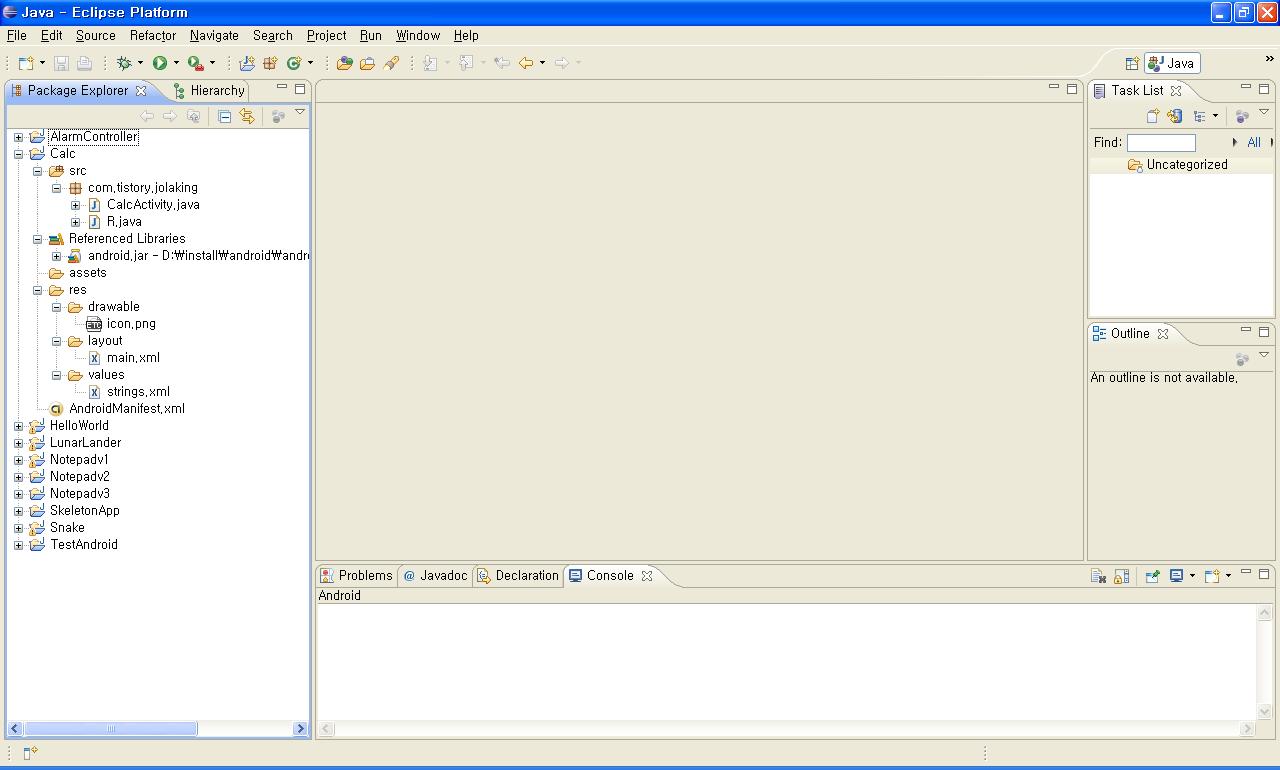Click the Open Perspective icon
Viewport: 1280px width, 770px height.
pyautogui.click(x=1132, y=63)
